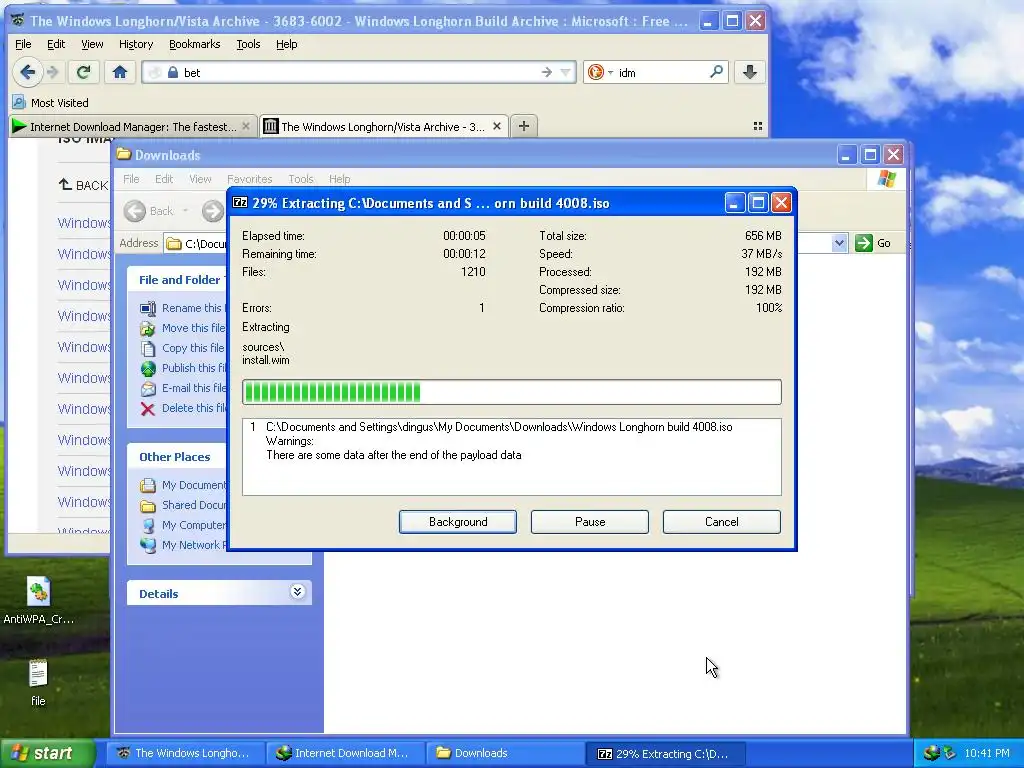The width and height of the screenshot is (1024, 768).
Task: Pause the 7-Zip extraction
Action: 590,522
